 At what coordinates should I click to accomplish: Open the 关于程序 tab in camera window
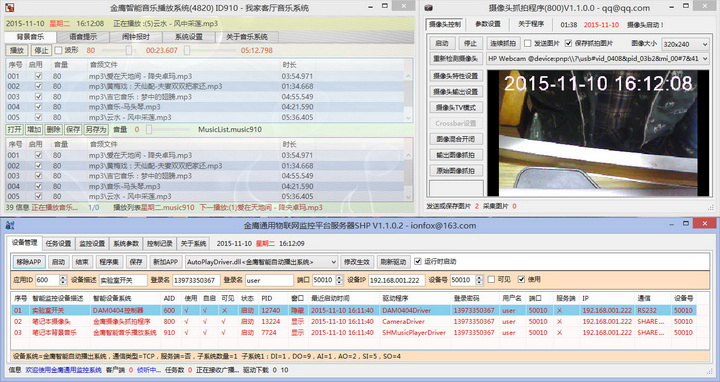[x=531, y=24]
